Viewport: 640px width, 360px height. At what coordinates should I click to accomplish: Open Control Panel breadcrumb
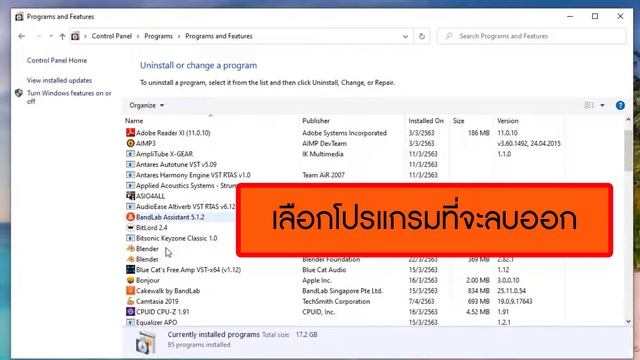click(111, 36)
